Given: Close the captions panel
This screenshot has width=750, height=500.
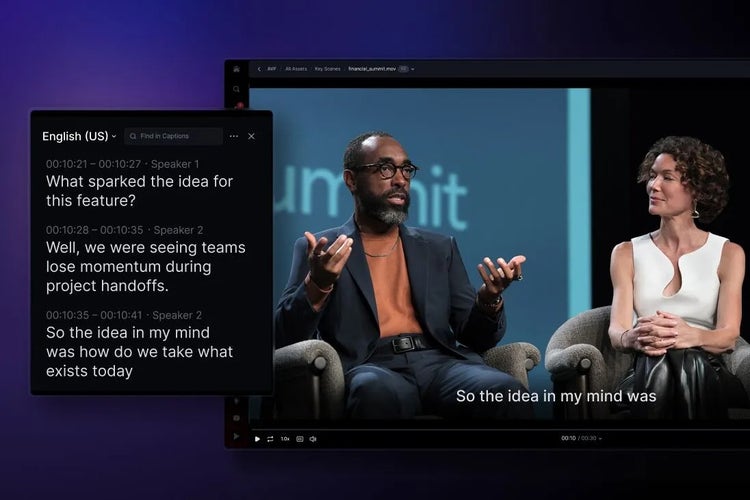Looking at the screenshot, I should point(251,136).
